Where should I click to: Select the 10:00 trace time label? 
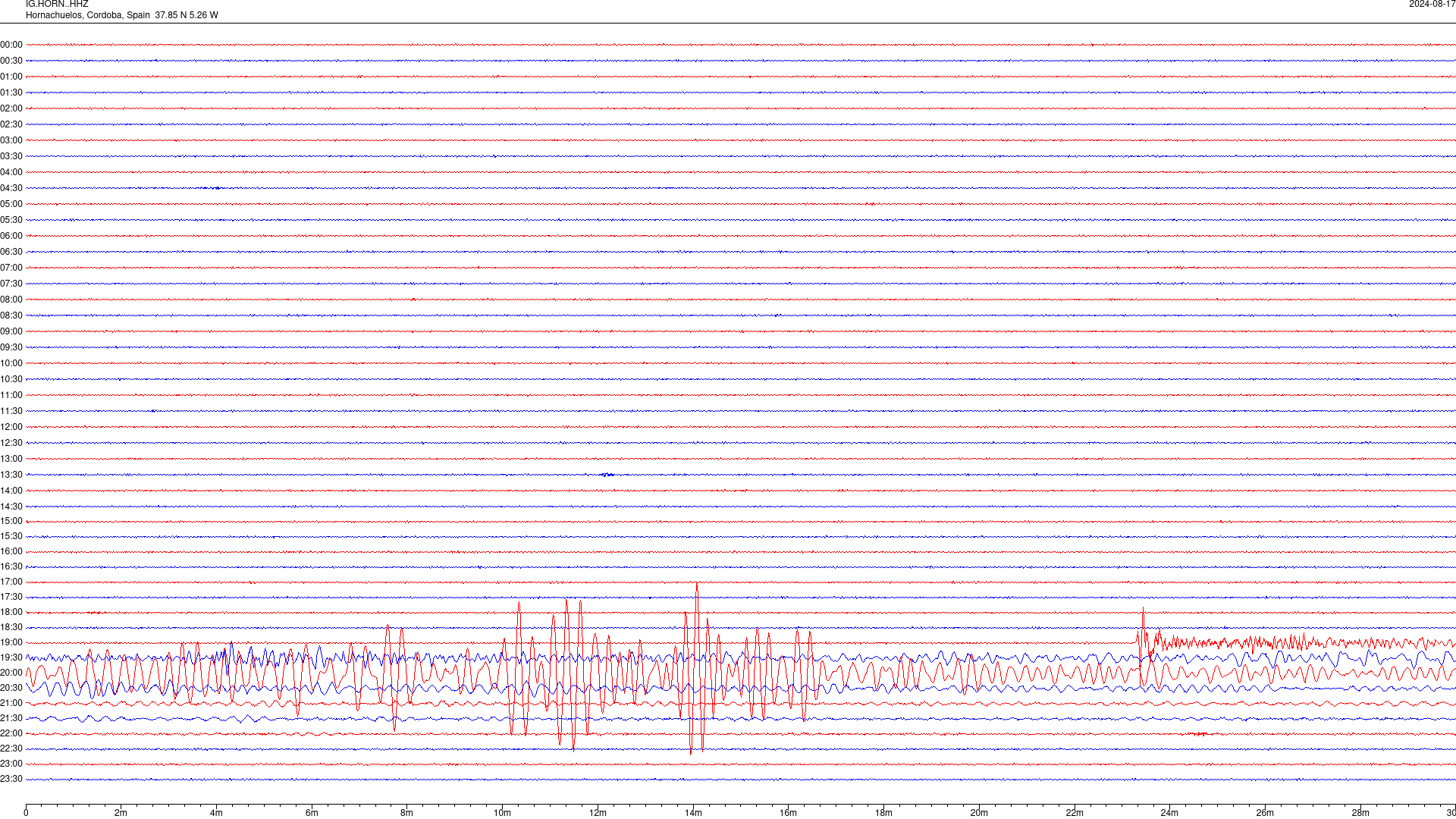tap(11, 363)
